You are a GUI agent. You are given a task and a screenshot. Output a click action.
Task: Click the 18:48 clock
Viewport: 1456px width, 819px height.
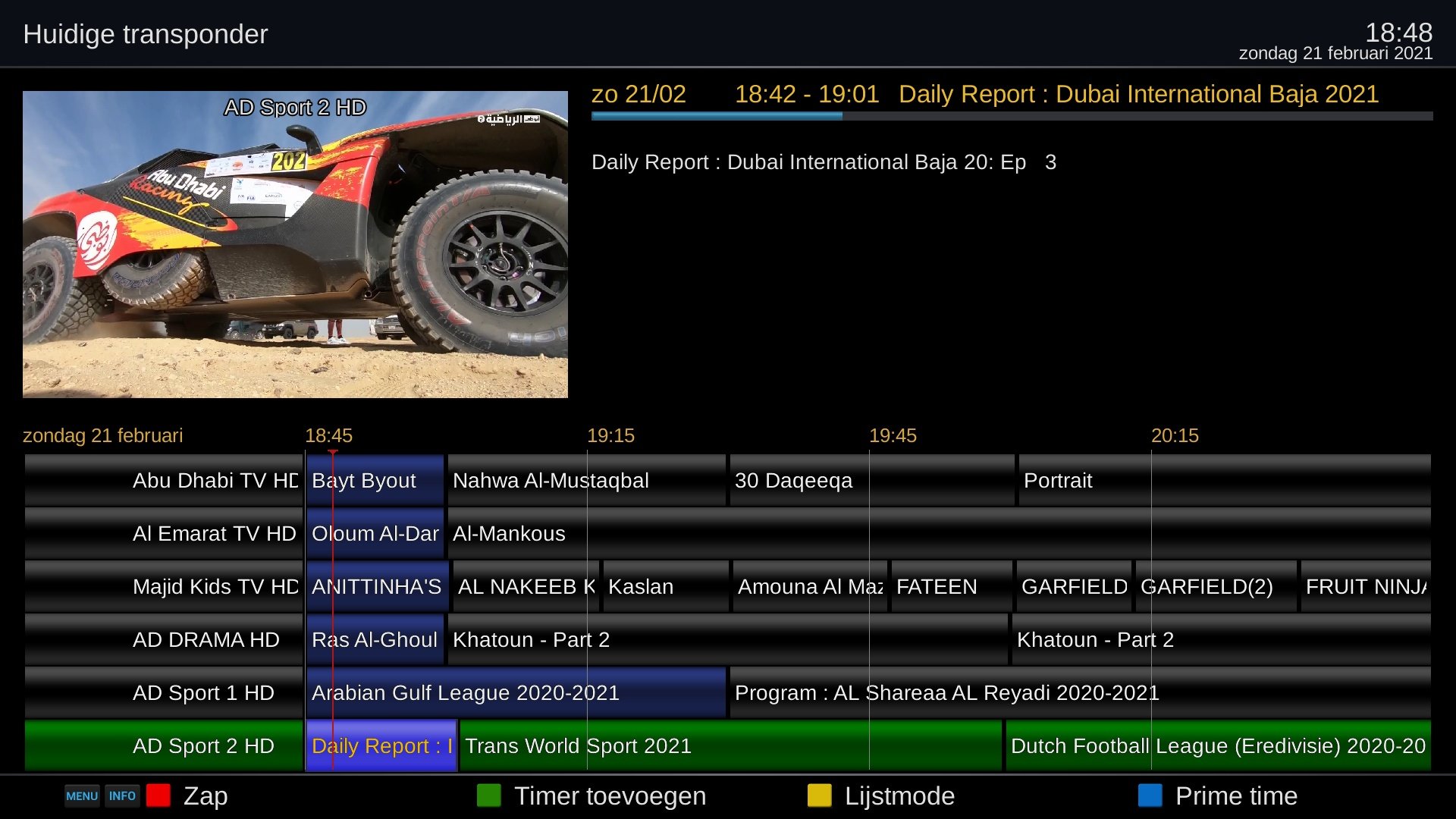[x=1398, y=32]
